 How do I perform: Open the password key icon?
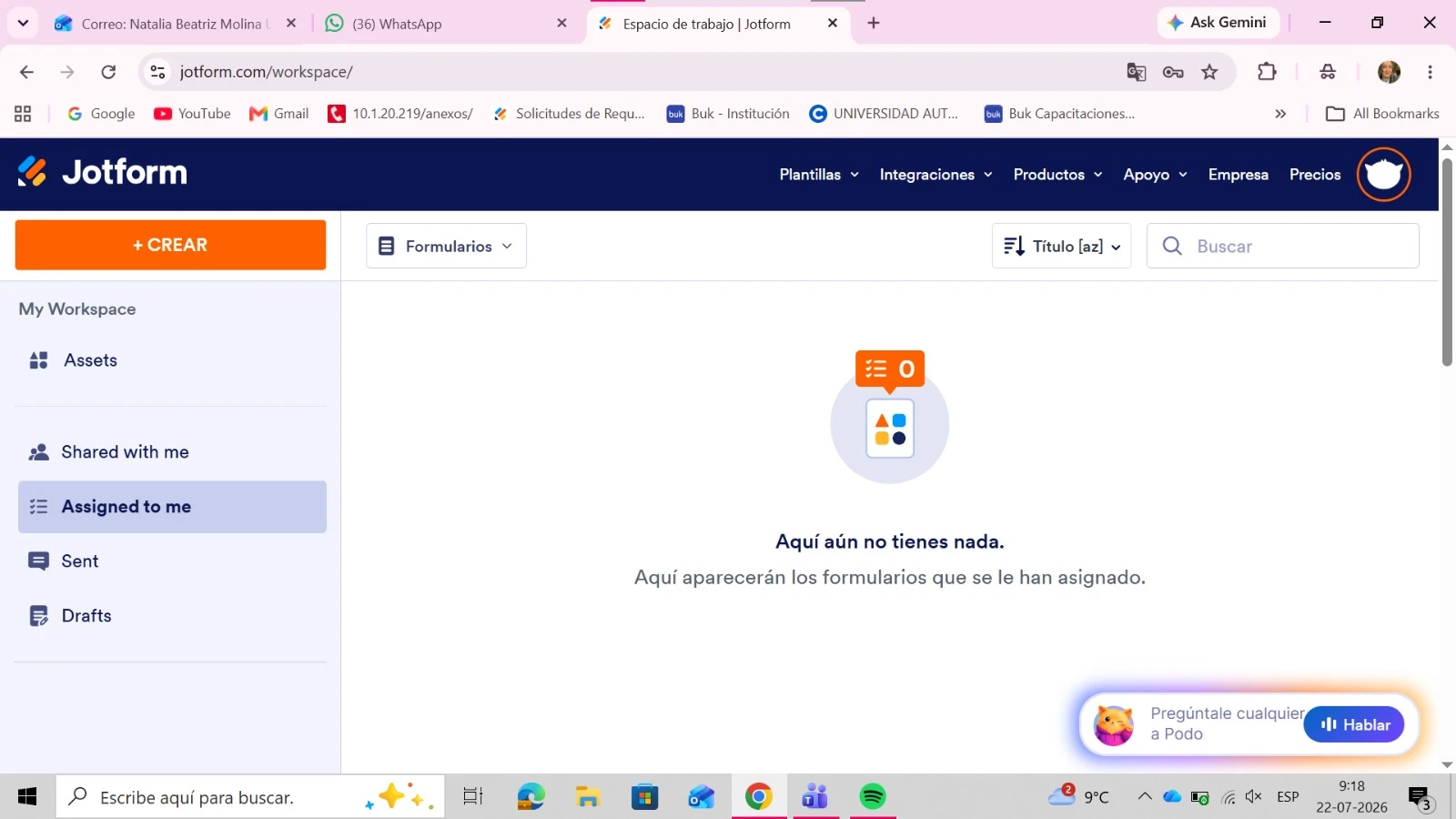click(x=1173, y=72)
